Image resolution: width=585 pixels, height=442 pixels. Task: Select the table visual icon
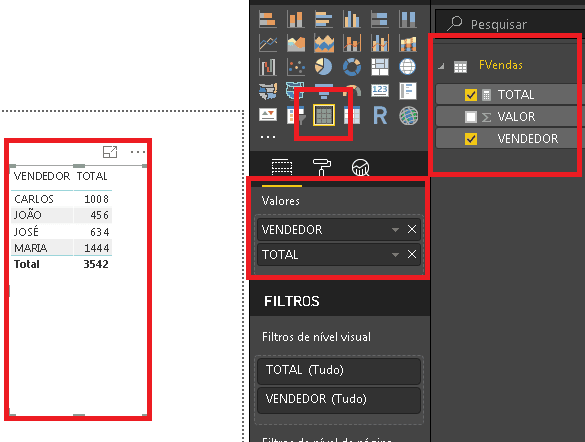[323, 115]
